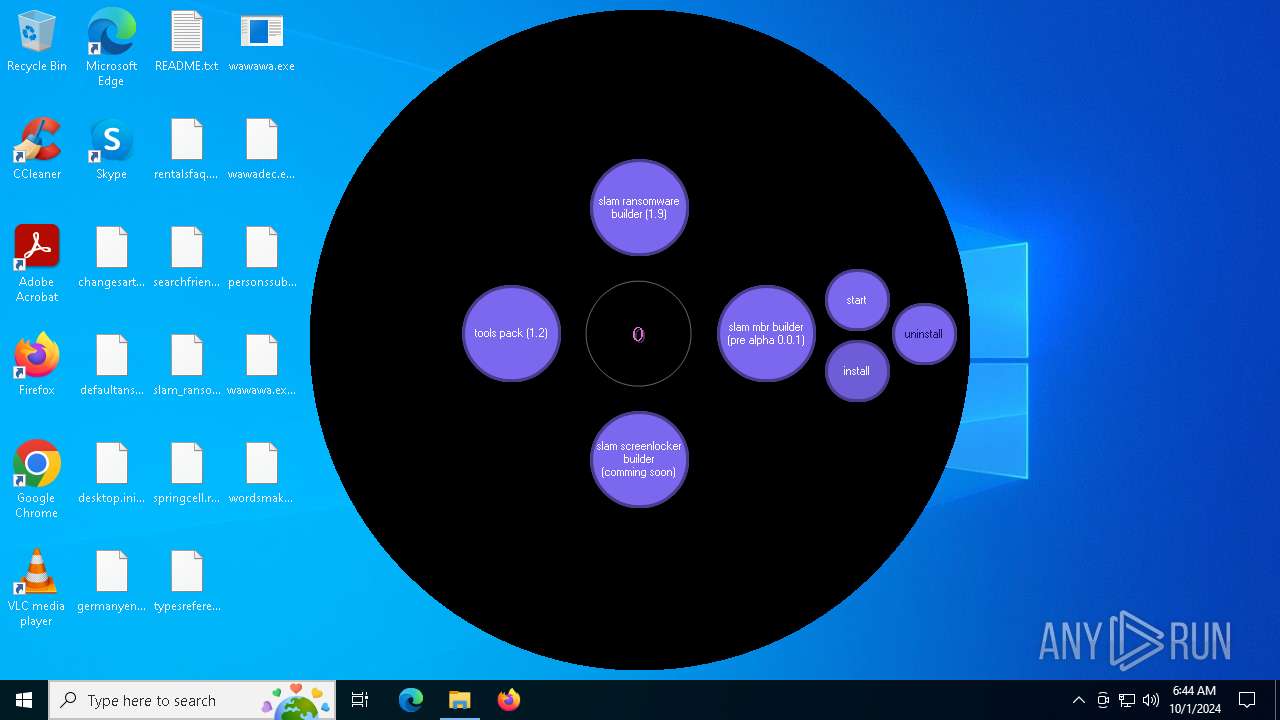The image size is (1280, 720).
Task: Open File Explorer from the taskbar
Action: [459, 700]
